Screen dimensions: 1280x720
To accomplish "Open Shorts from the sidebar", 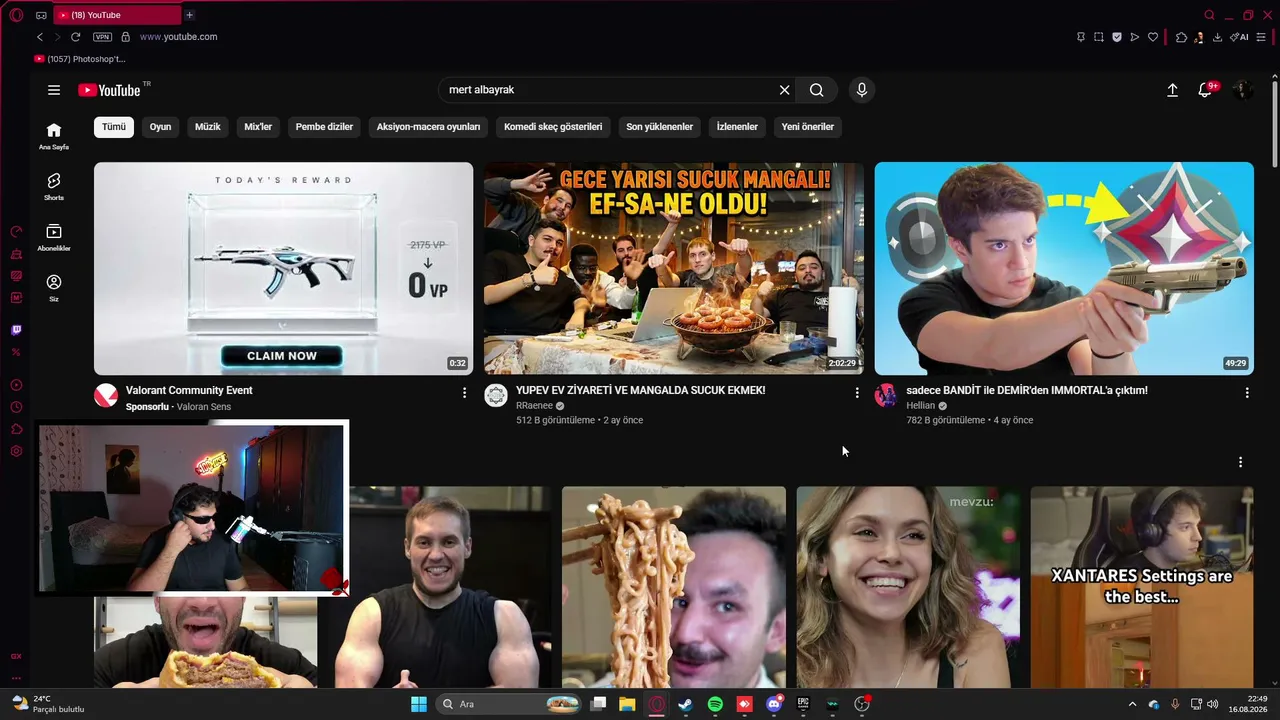I will tap(54, 186).
